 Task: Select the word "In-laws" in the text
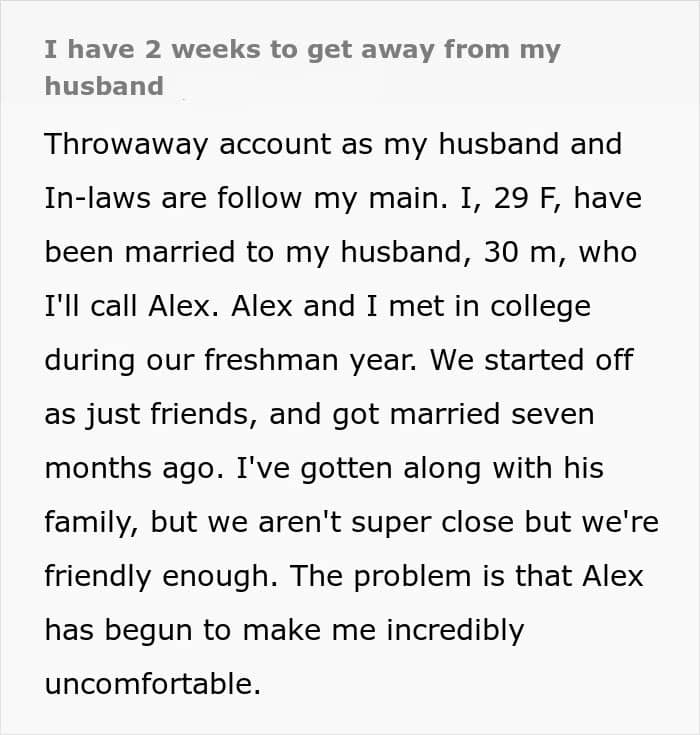point(98,198)
